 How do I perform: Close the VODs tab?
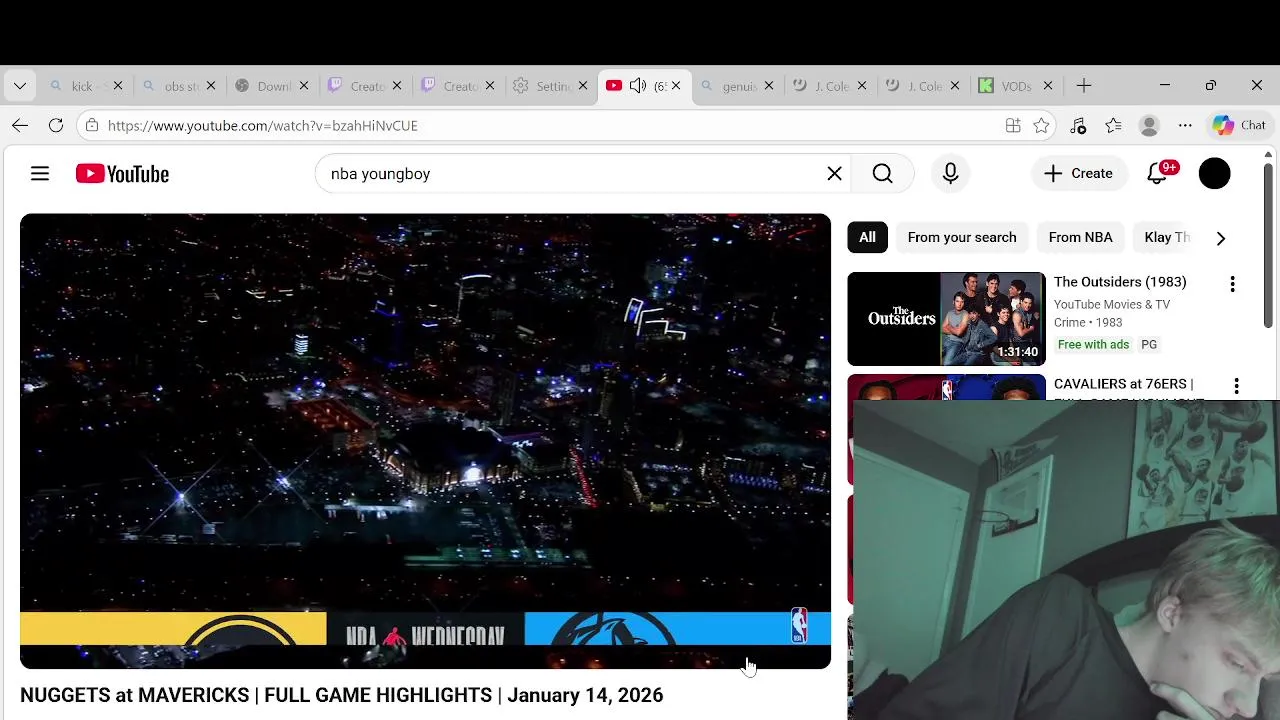click(1047, 86)
